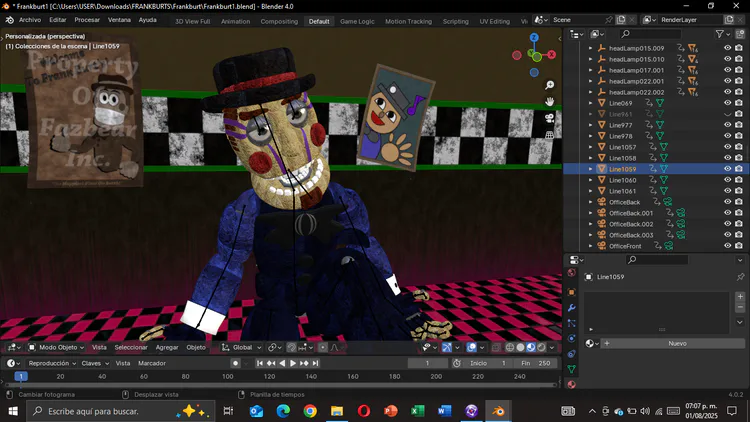This screenshot has height=422, width=750.
Task: Open Opera browser from the taskbar
Action: 364,411
